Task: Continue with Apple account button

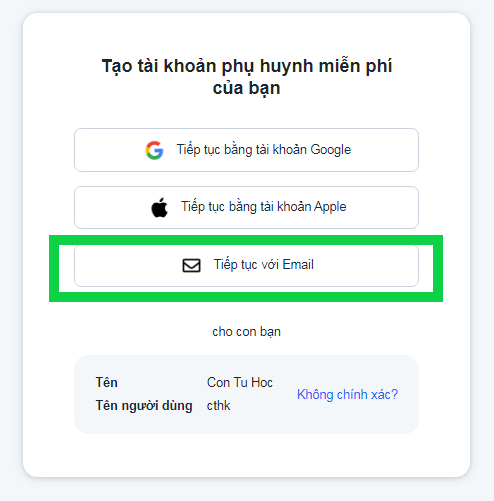Action: click(246, 207)
